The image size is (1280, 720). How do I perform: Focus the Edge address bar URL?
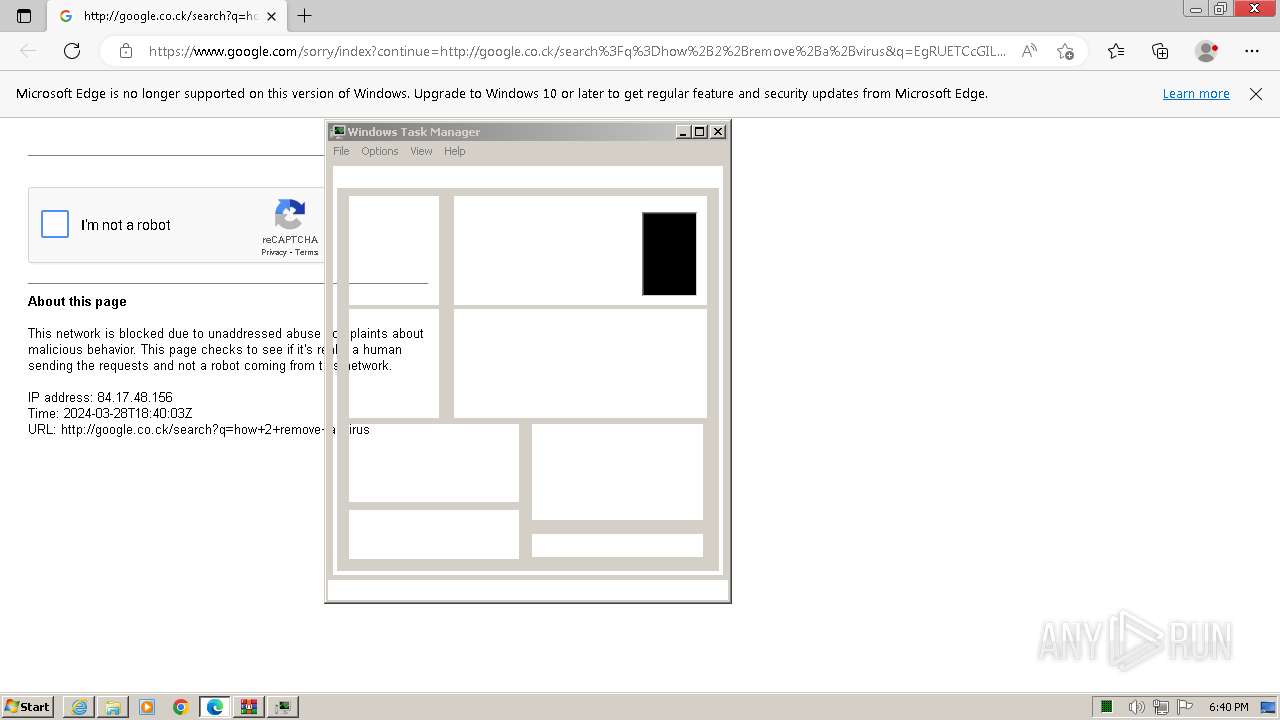(577, 51)
